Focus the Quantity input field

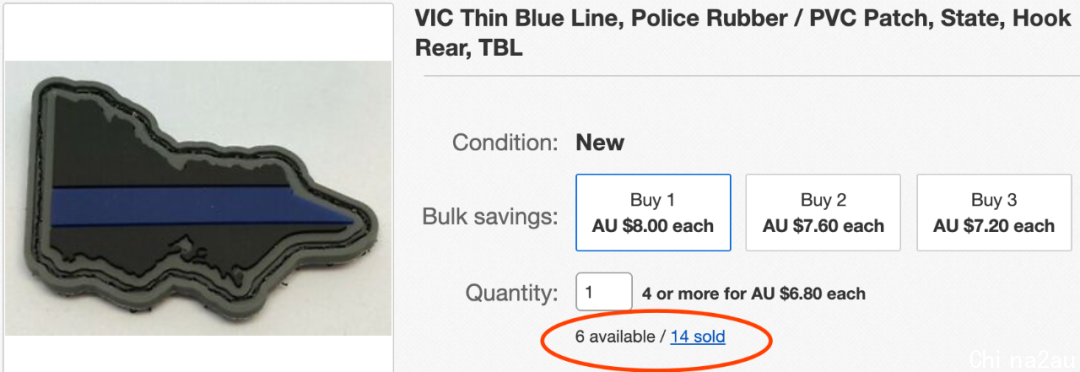coord(604,292)
